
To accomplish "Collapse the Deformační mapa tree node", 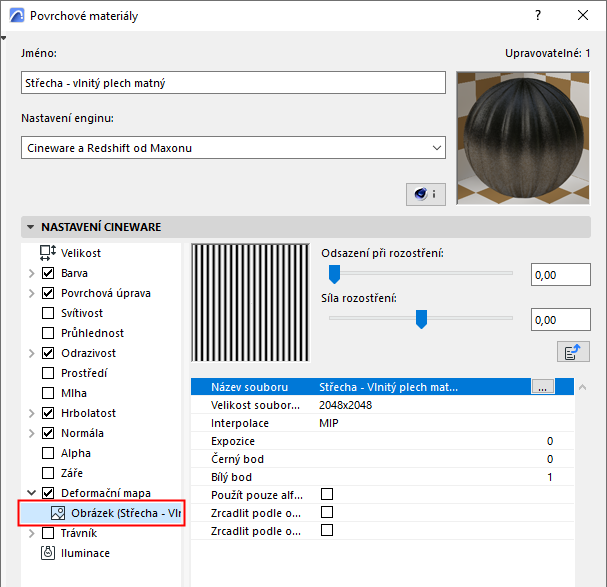I will pos(31,493).
